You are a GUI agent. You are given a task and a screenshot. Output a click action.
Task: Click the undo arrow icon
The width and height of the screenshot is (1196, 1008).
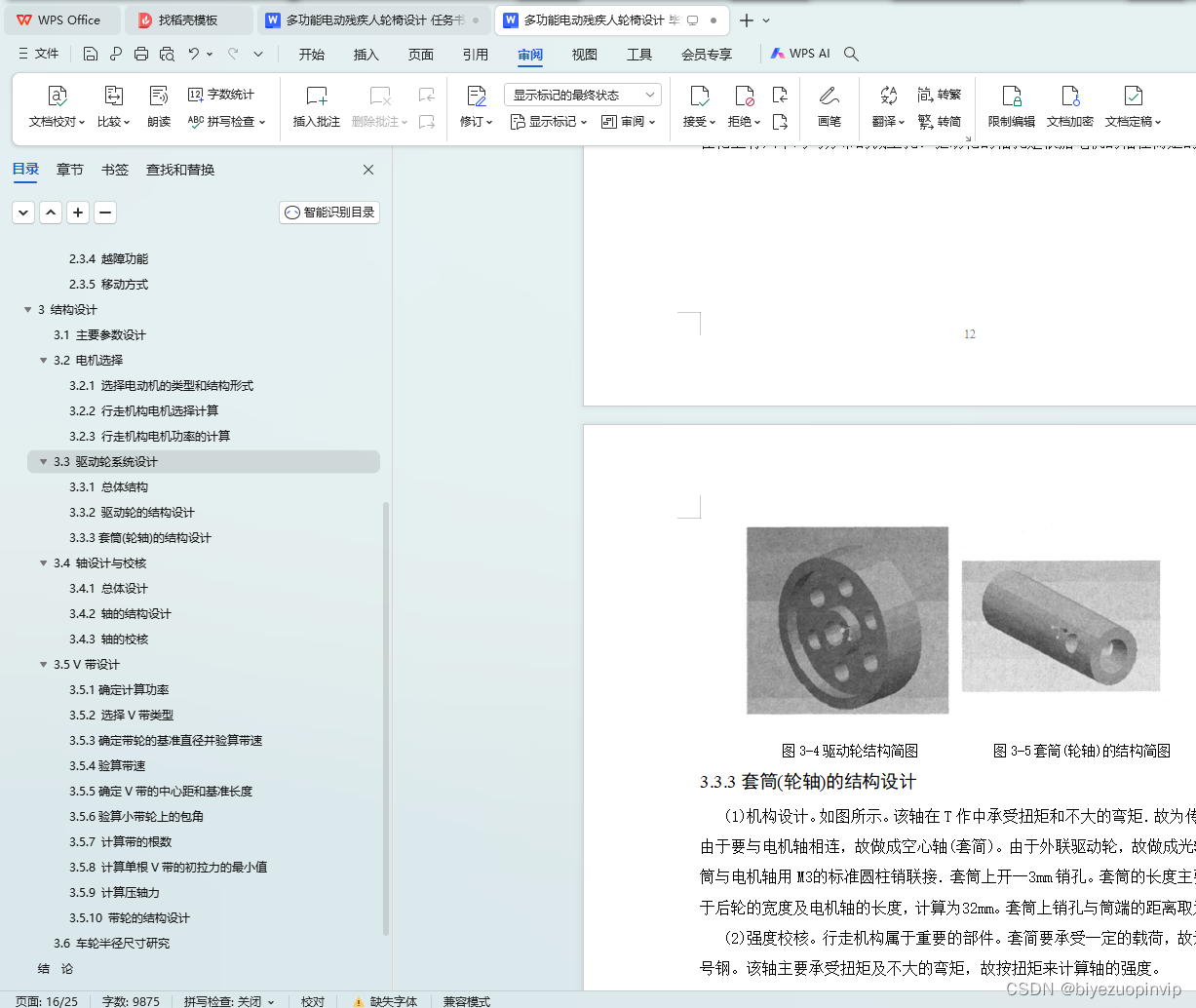tap(194, 54)
